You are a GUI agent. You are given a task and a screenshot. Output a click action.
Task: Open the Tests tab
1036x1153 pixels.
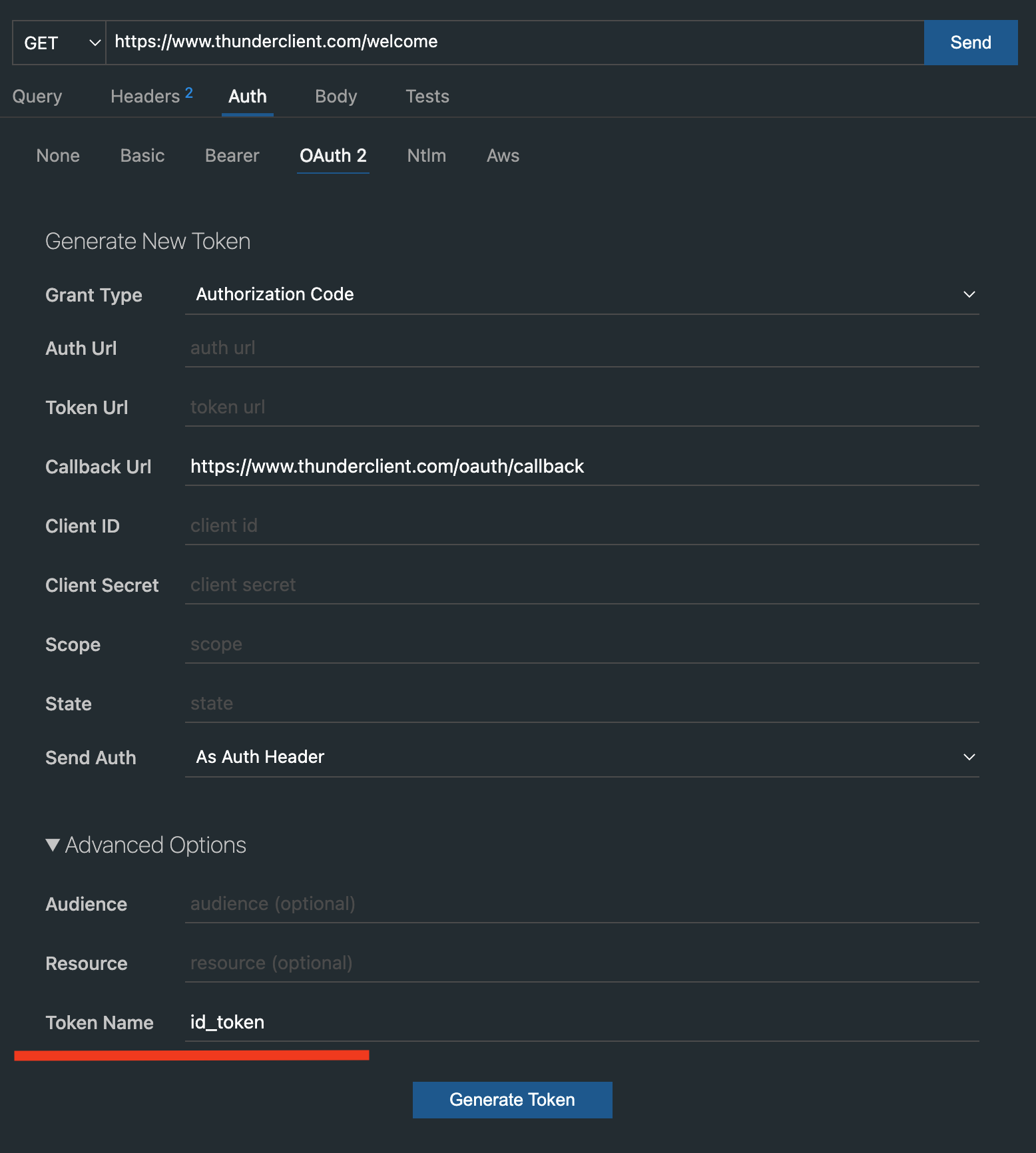[x=427, y=97]
